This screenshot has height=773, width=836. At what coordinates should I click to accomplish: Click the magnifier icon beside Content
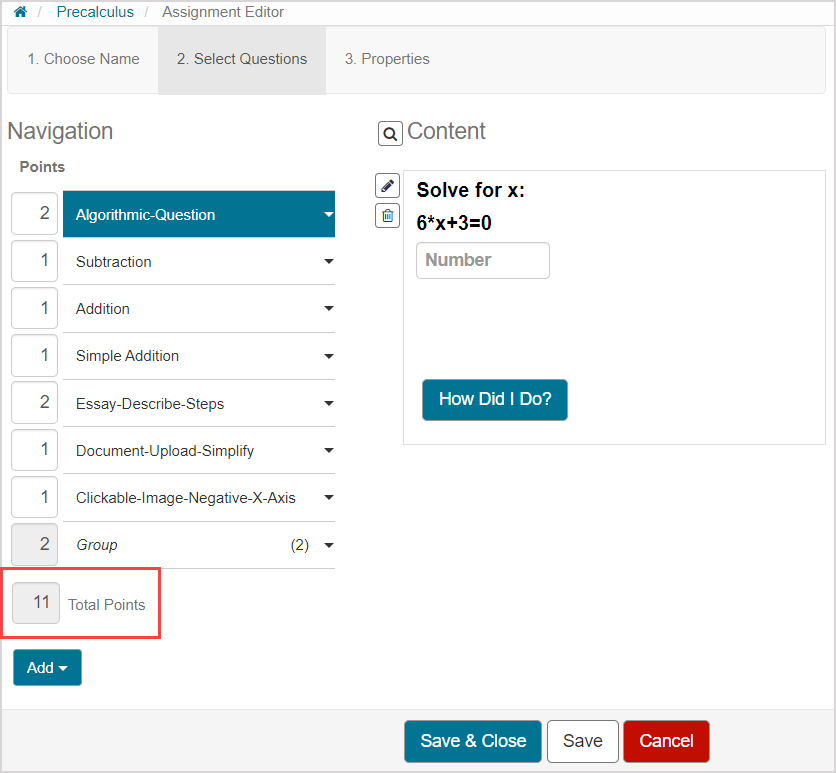point(390,133)
